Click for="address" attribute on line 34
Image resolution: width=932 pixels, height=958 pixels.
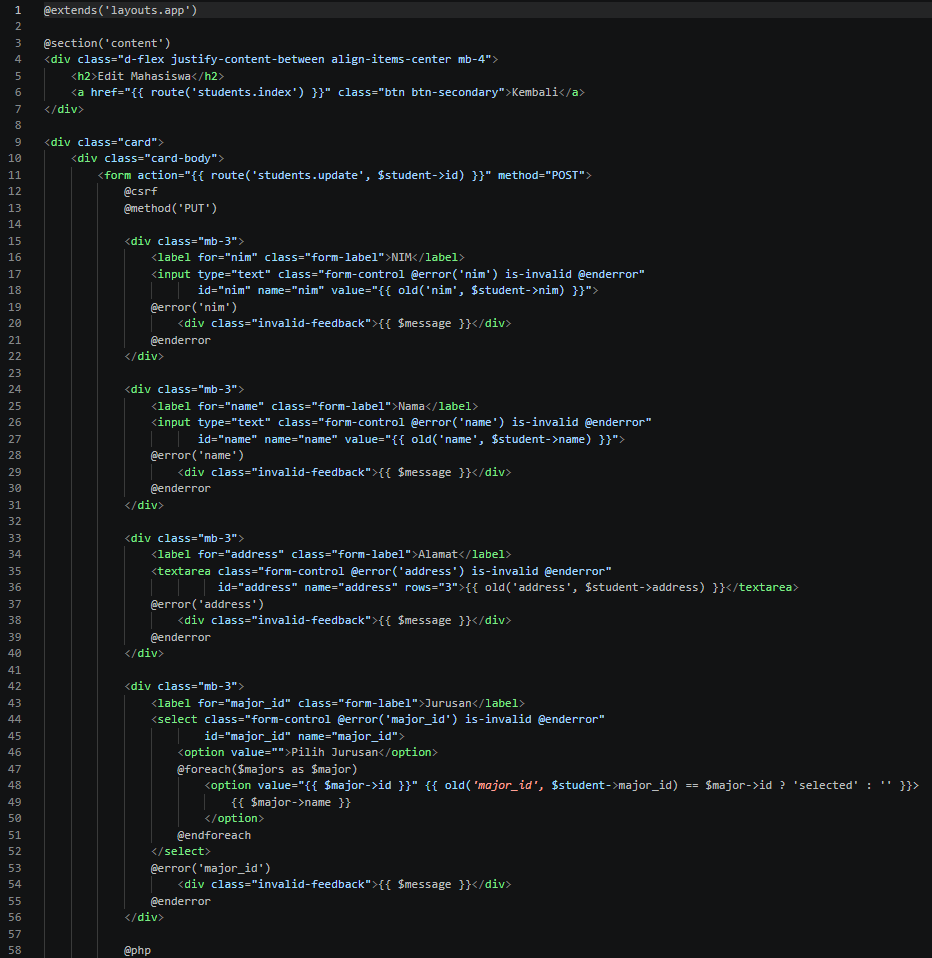point(241,554)
